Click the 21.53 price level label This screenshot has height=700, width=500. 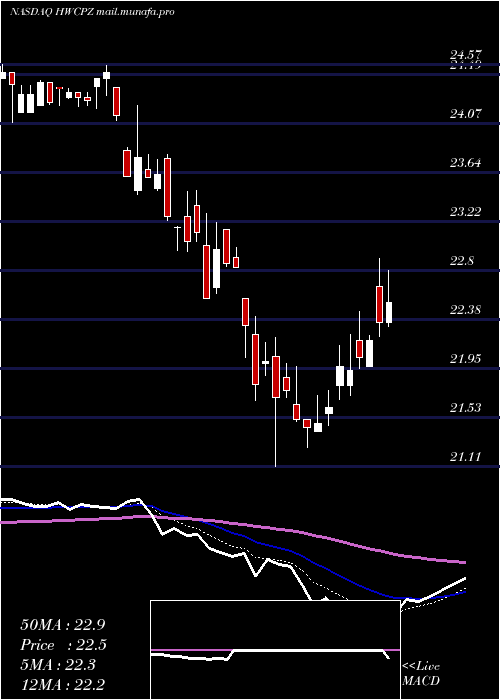pyautogui.click(x=466, y=408)
